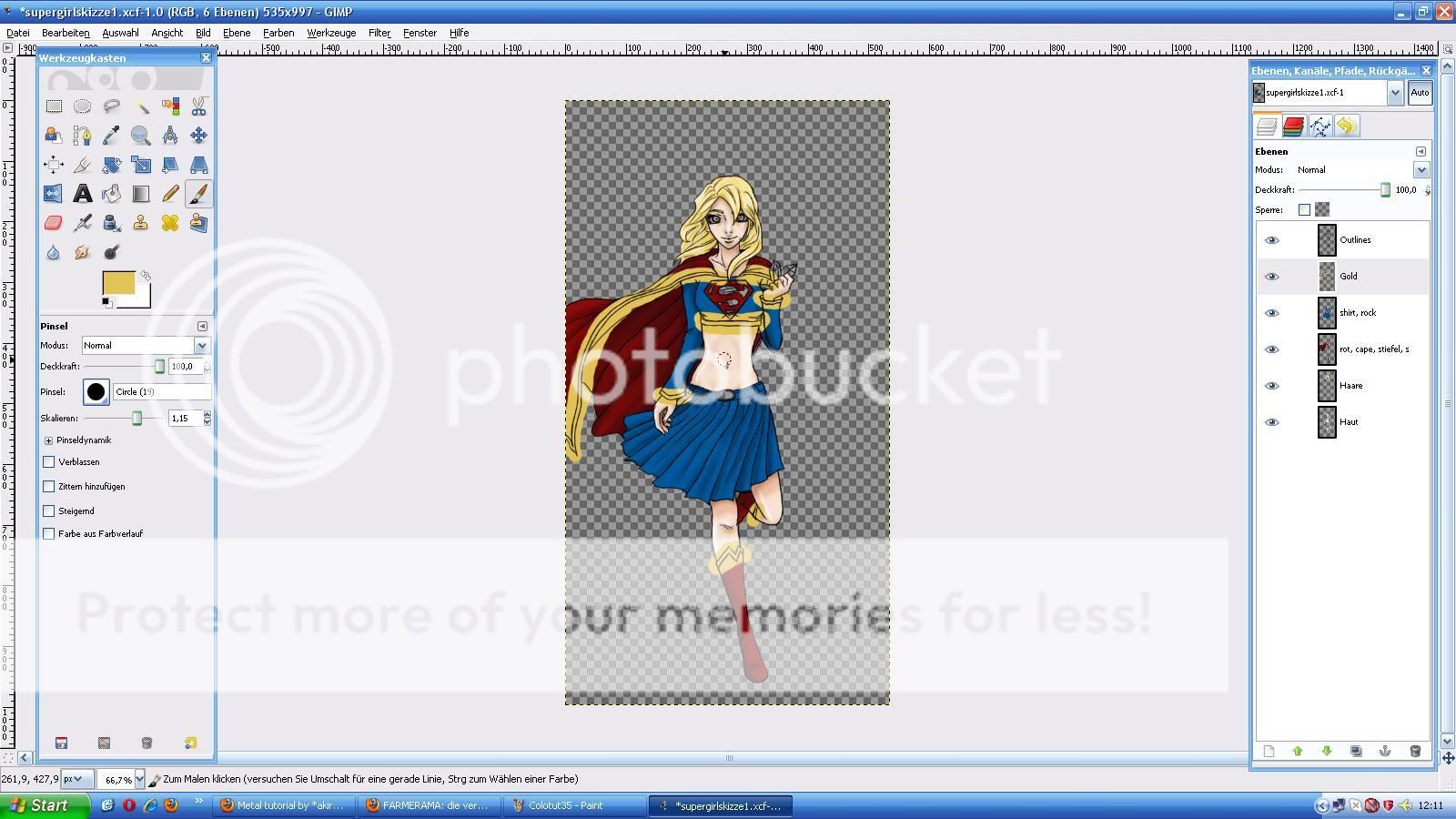The width and height of the screenshot is (1456, 819).
Task: Open the layer Modus dropdown
Action: (1421, 170)
